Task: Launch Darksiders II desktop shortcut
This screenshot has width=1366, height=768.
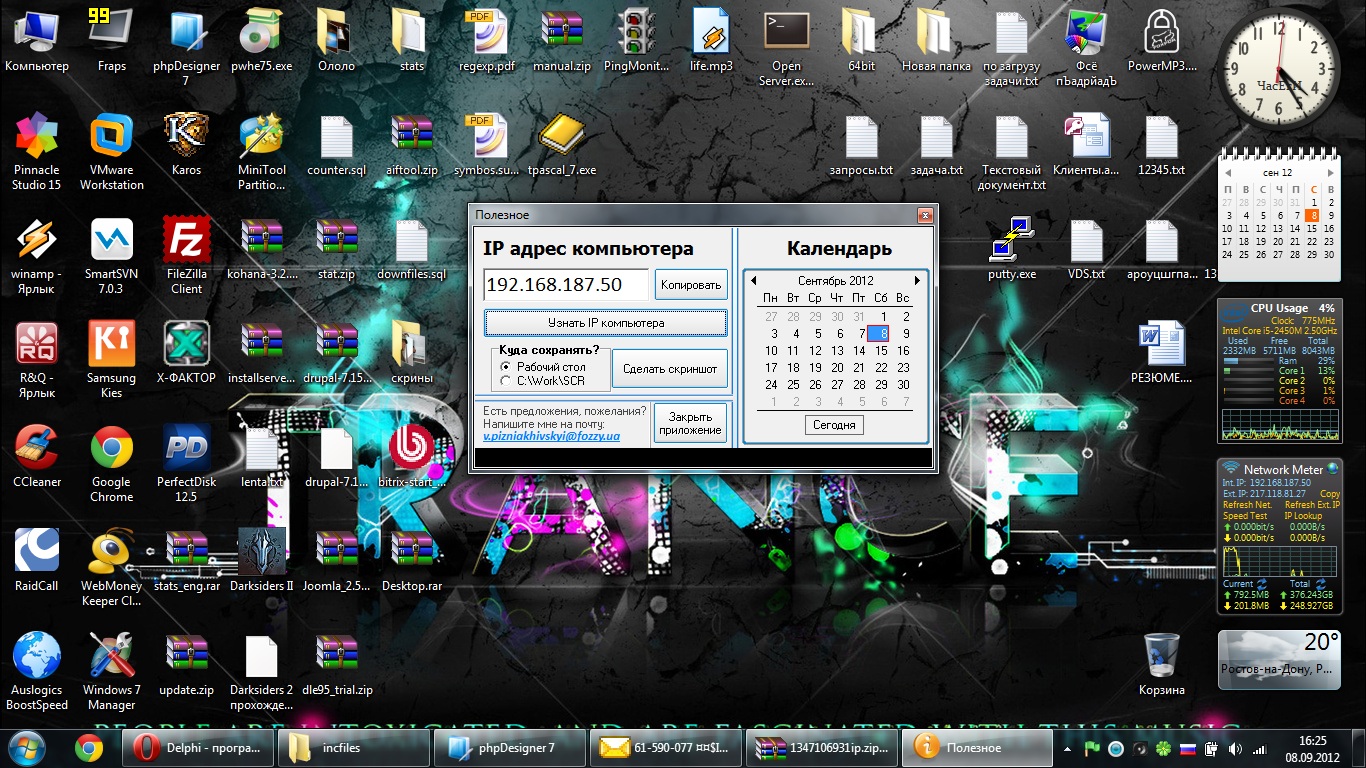Action: coord(261,553)
